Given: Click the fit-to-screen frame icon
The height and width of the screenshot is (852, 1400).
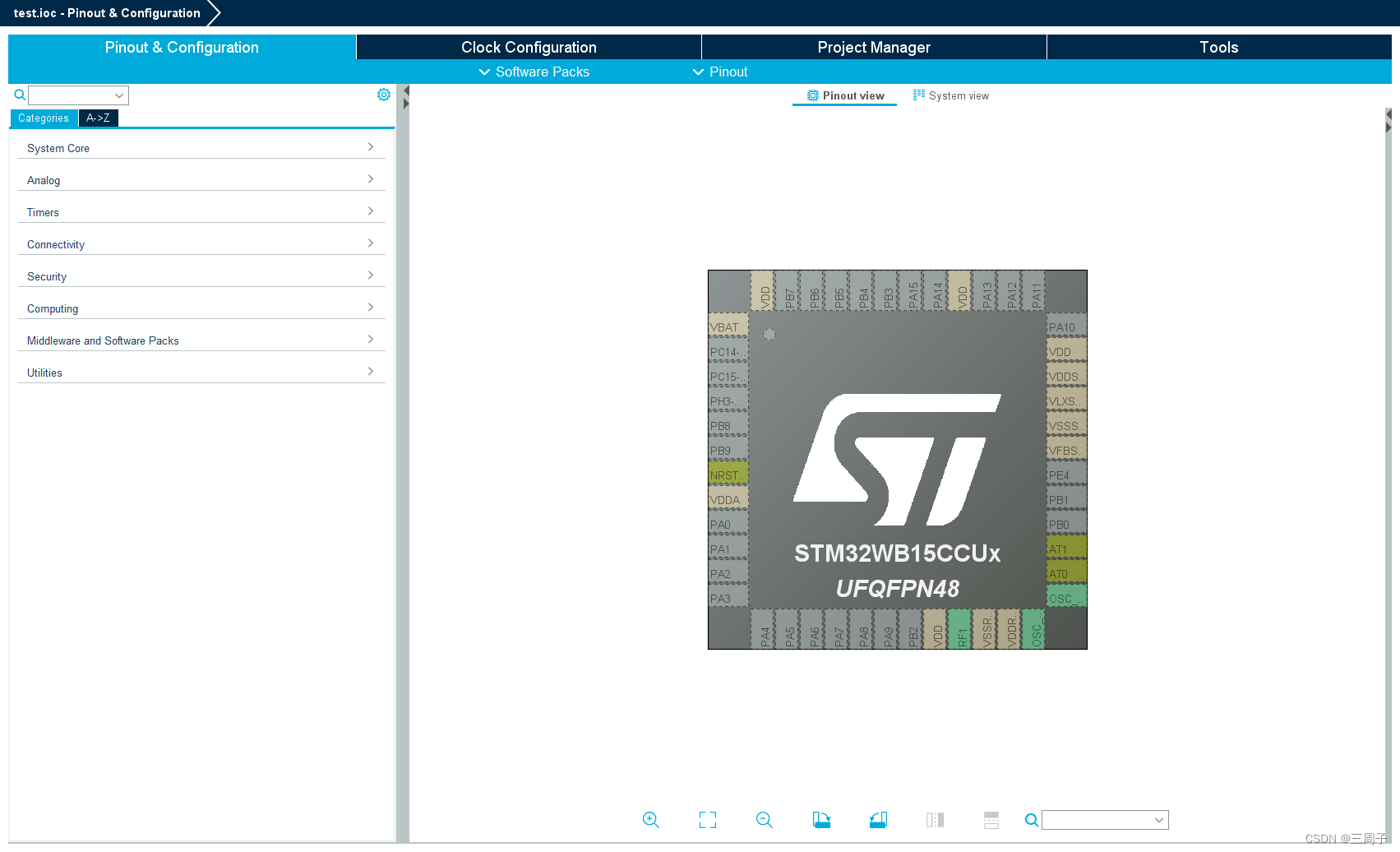Looking at the screenshot, I should pyautogui.click(x=707, y=820).
